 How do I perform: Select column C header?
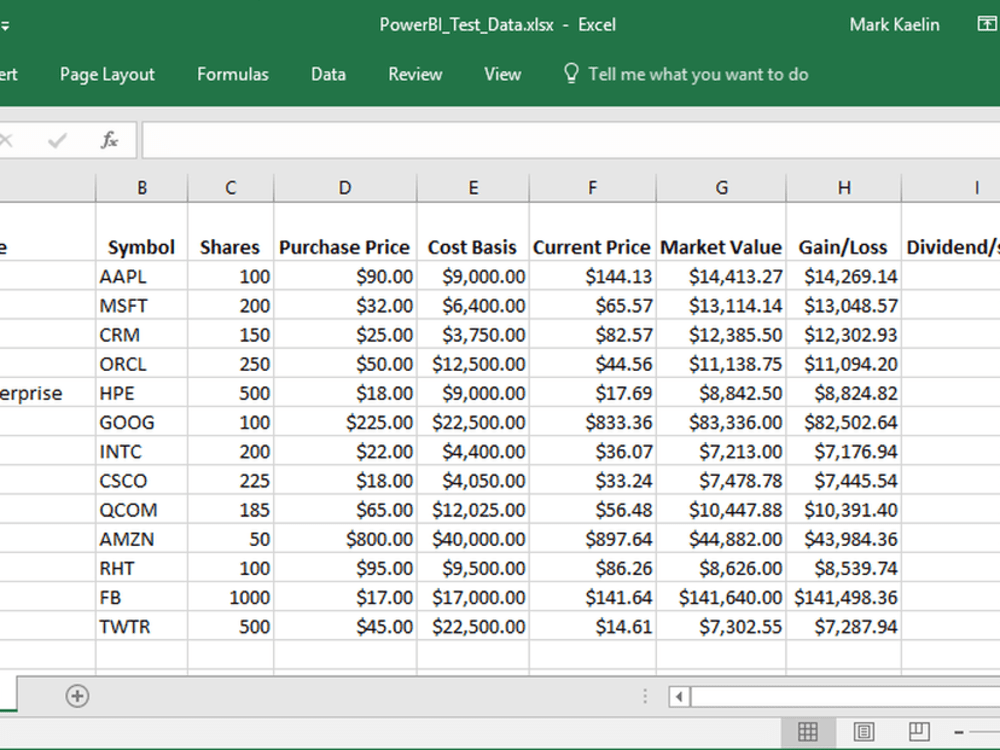[230, 188]
